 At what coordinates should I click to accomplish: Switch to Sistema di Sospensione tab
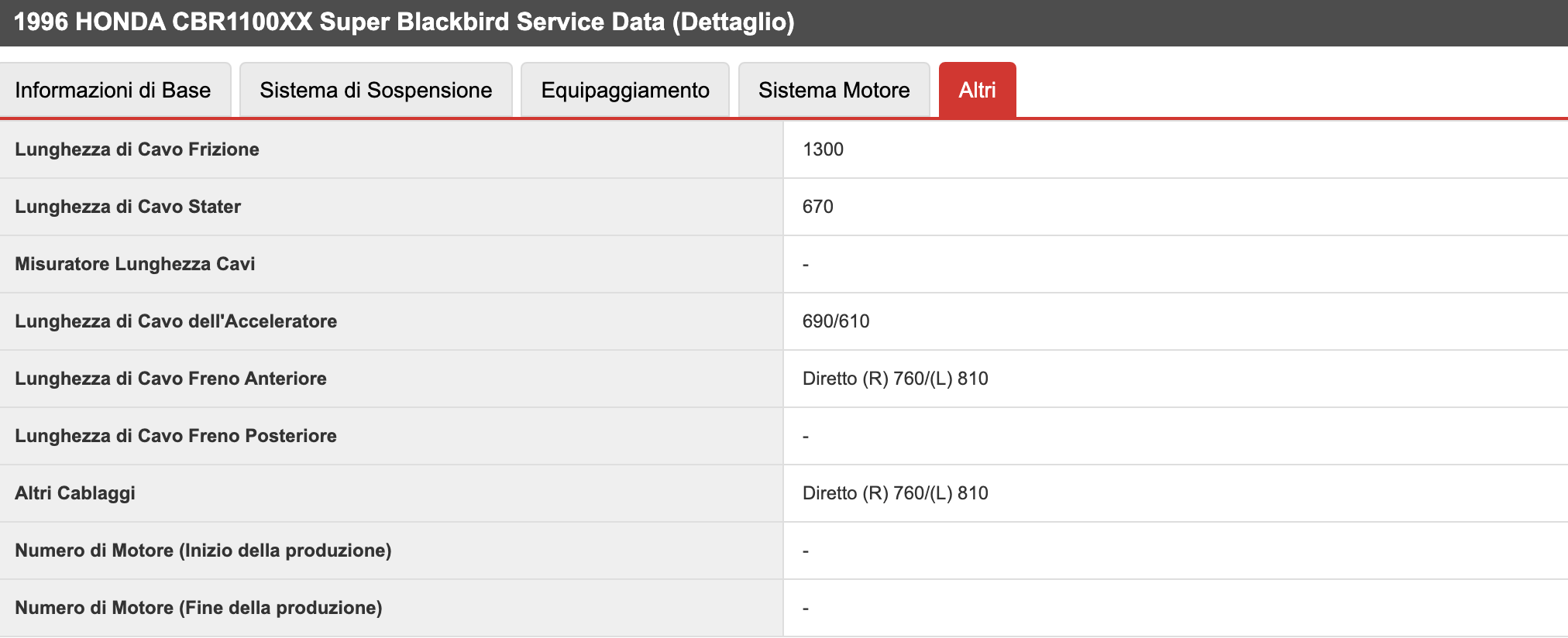tap(376, 90)
